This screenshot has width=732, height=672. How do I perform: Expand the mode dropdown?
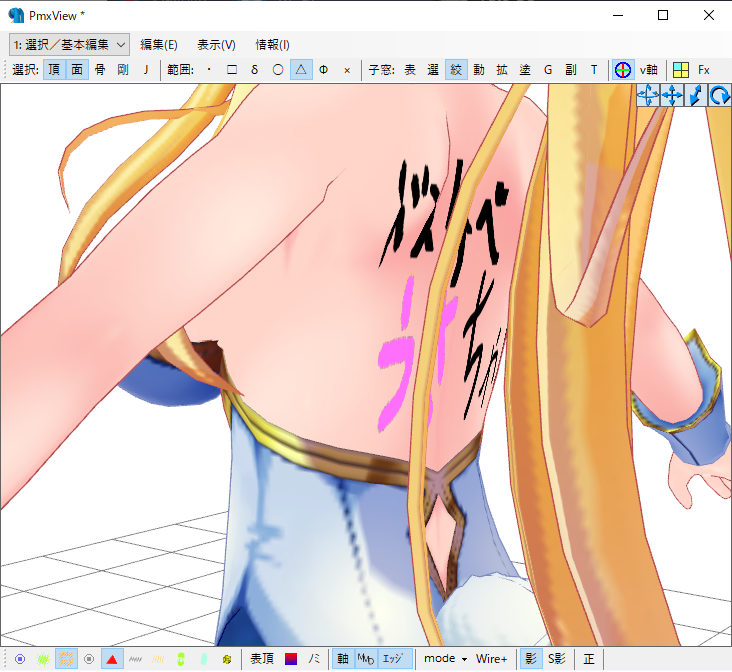pyautogui.click(x=445, y=659)
